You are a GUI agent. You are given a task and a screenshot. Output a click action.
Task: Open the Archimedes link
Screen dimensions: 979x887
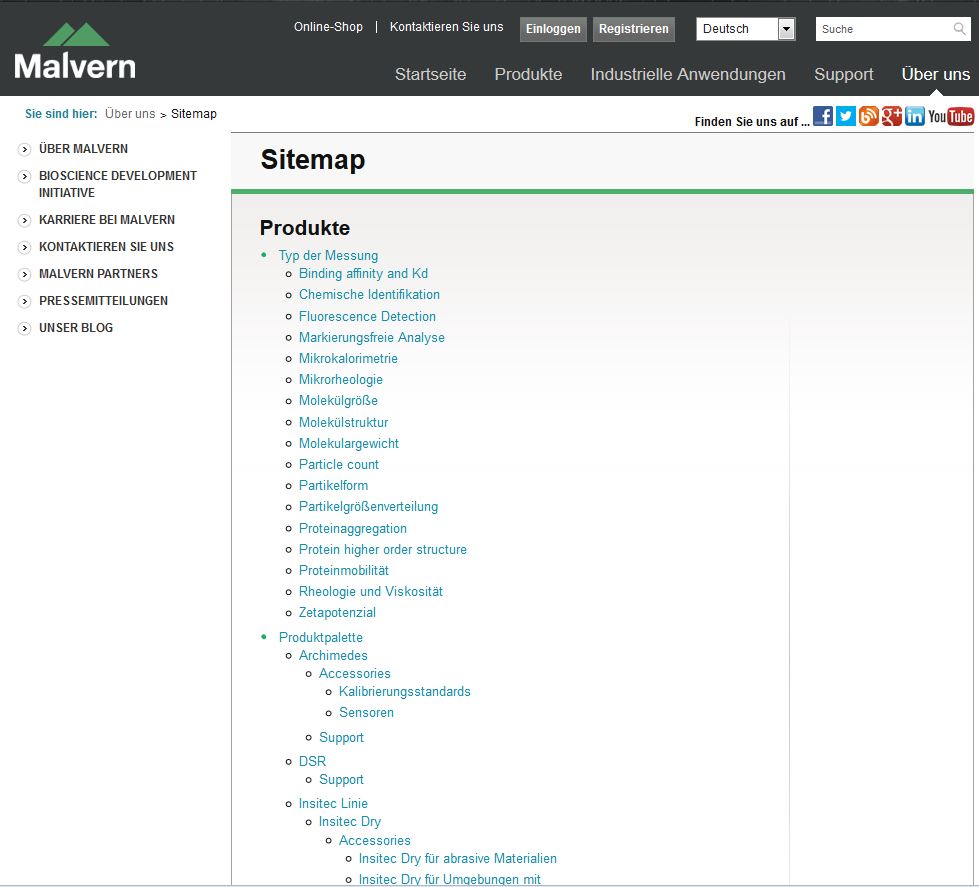(333, 655)
